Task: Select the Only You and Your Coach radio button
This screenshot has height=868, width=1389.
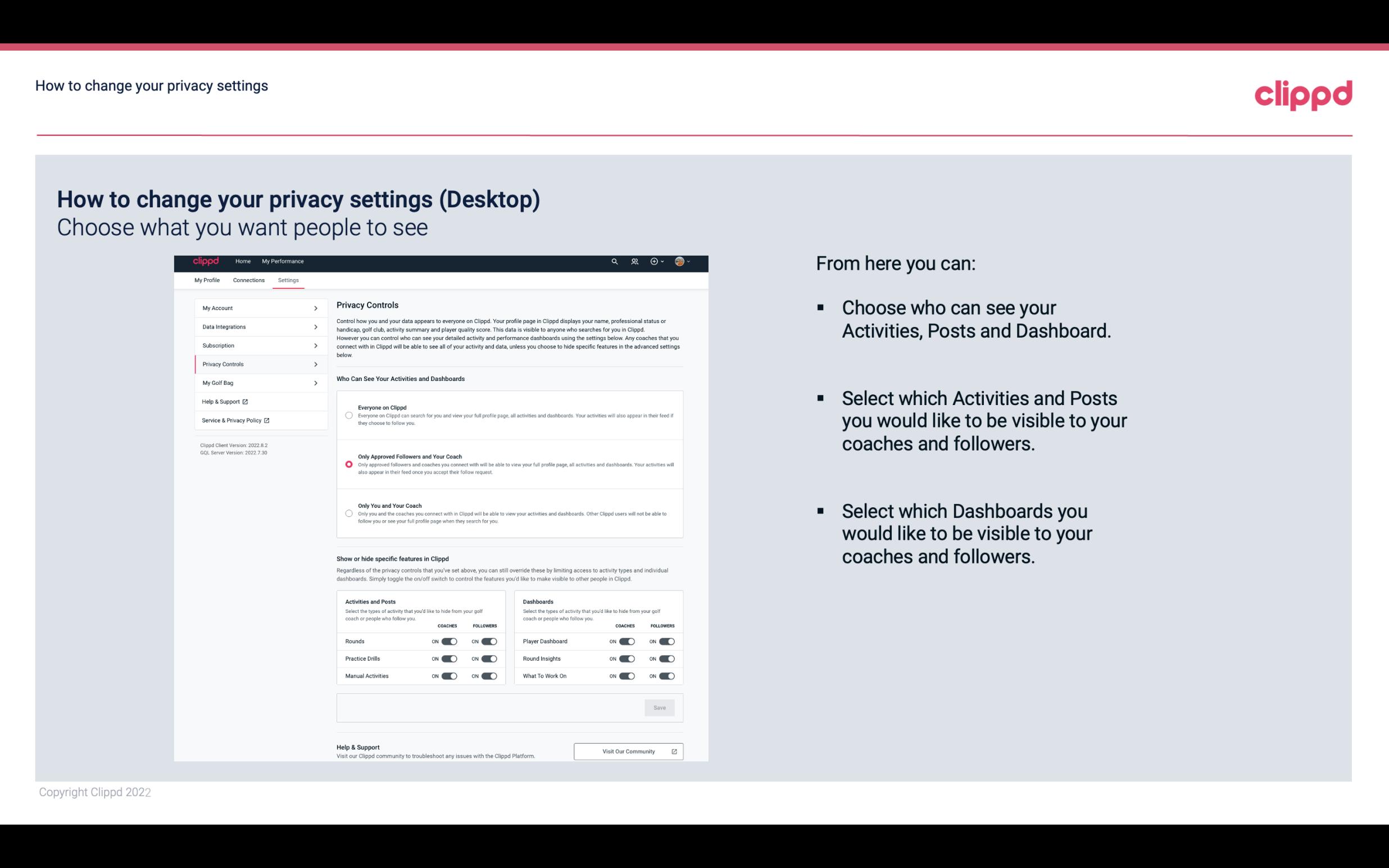Action: point(349,513)
